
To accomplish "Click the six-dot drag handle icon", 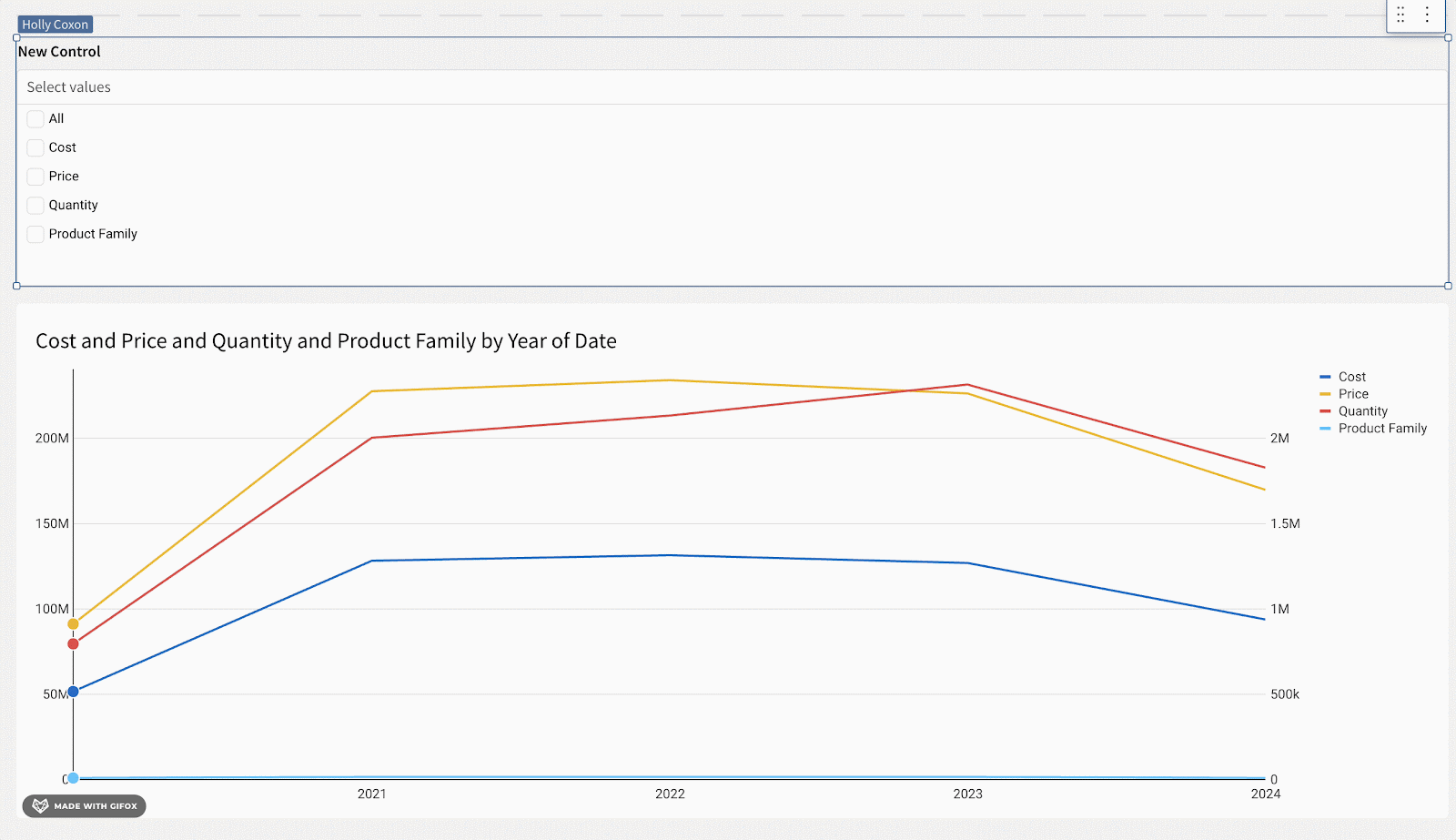I will click(1400, 15).
